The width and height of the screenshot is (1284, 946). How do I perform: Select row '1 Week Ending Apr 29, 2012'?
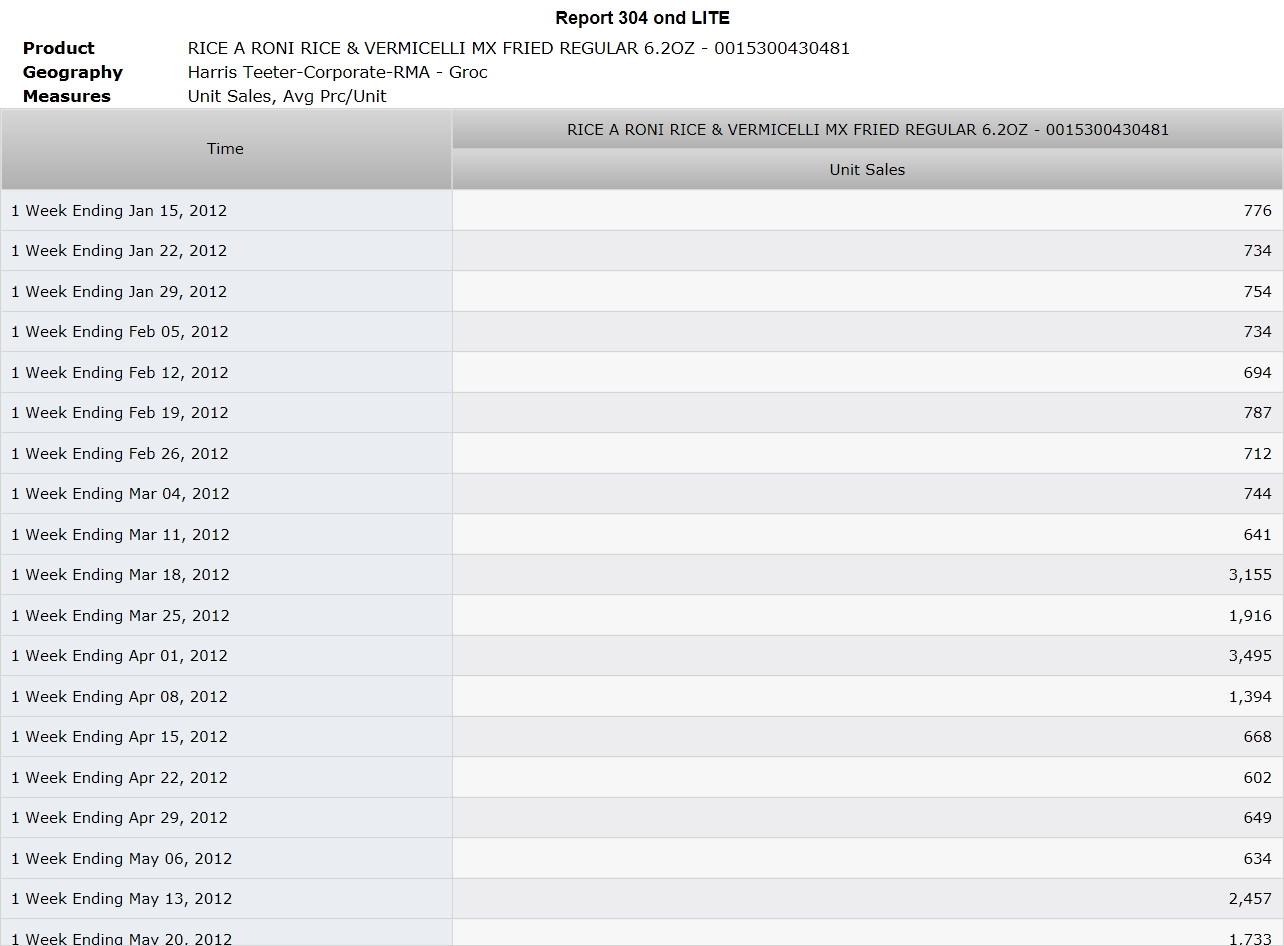pyautogui.click(x=642, y=818)
